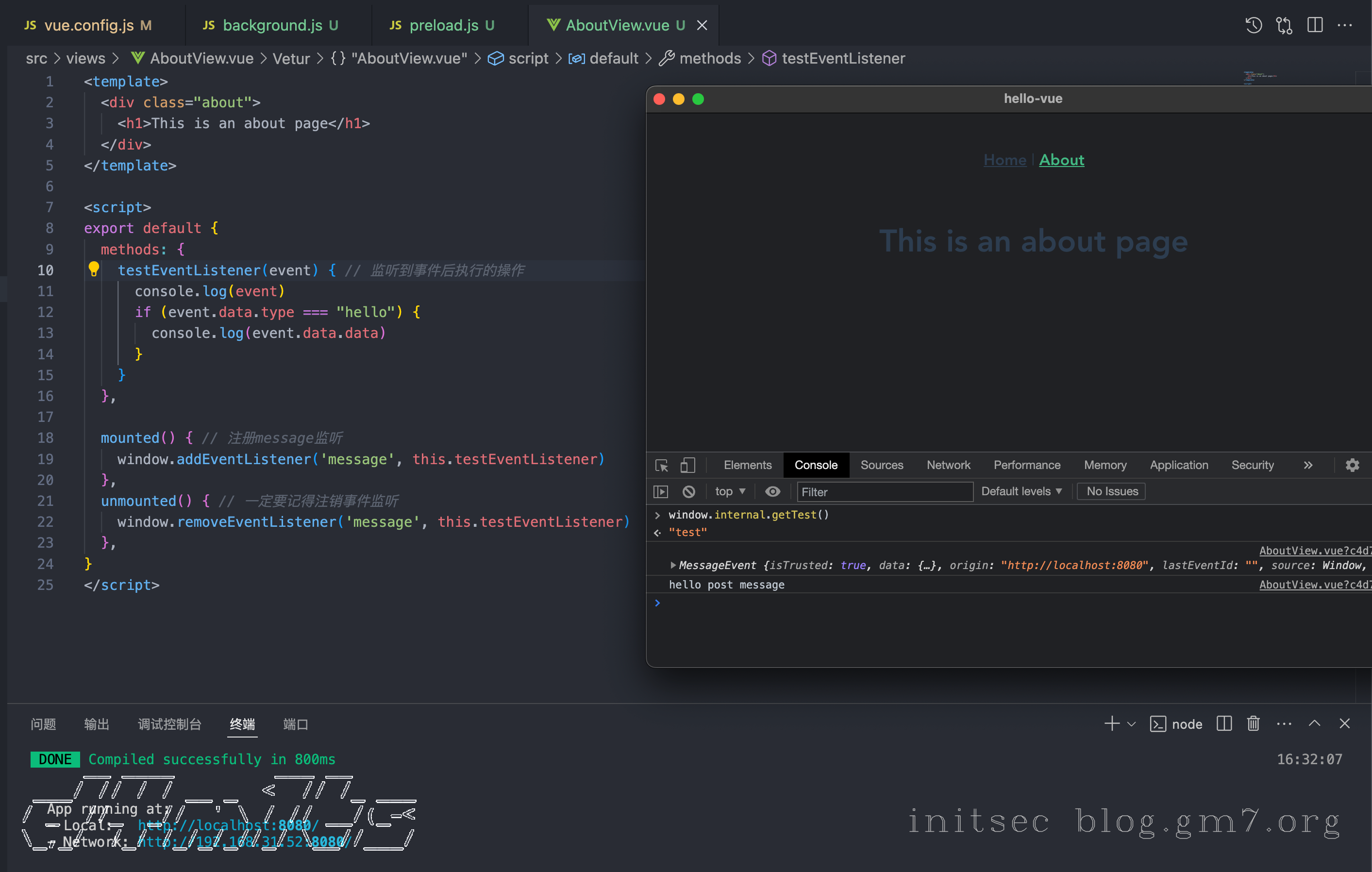Click the split editor right icon
This screenshot has width=1372, height=872.
click(x=1315, y=25)
